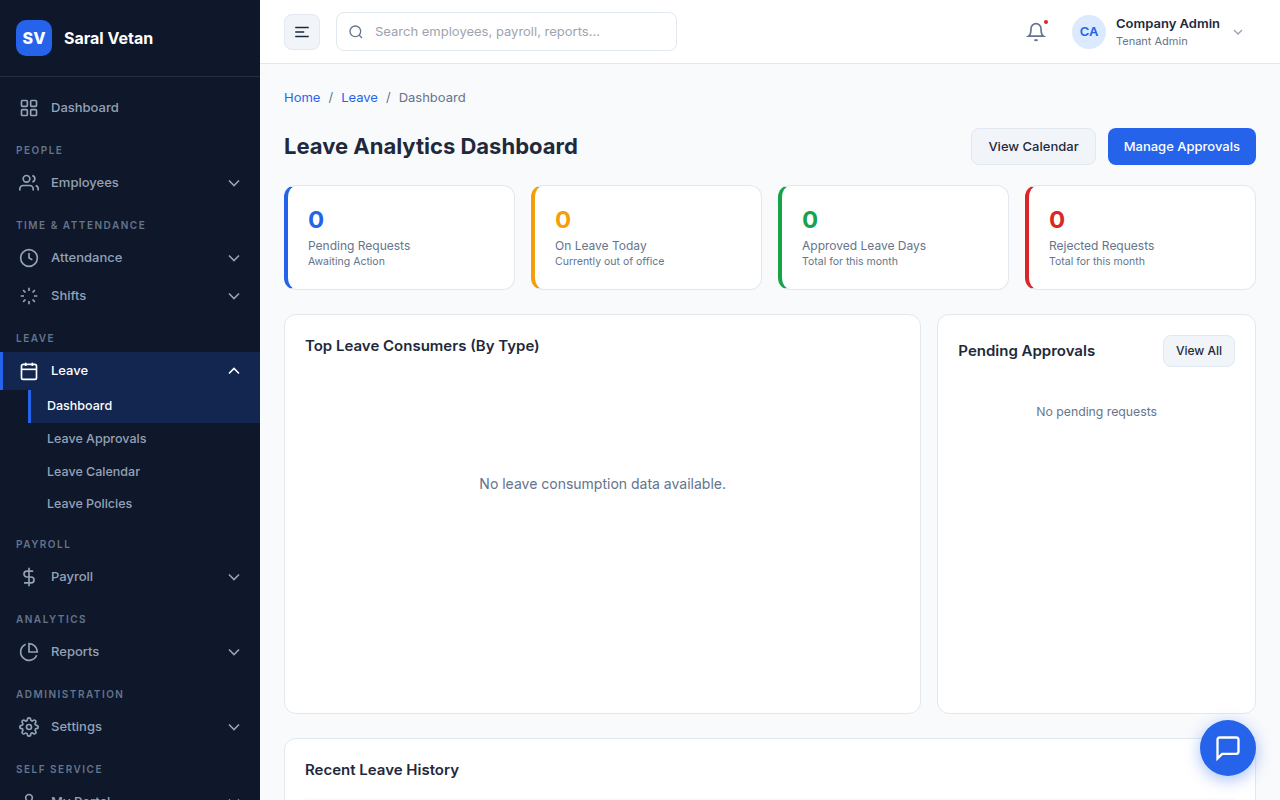Viewport: 1280px width, 800px height.
Task: Click Top Leave Consumers (By Type) heading
Action: coord(422,346)
